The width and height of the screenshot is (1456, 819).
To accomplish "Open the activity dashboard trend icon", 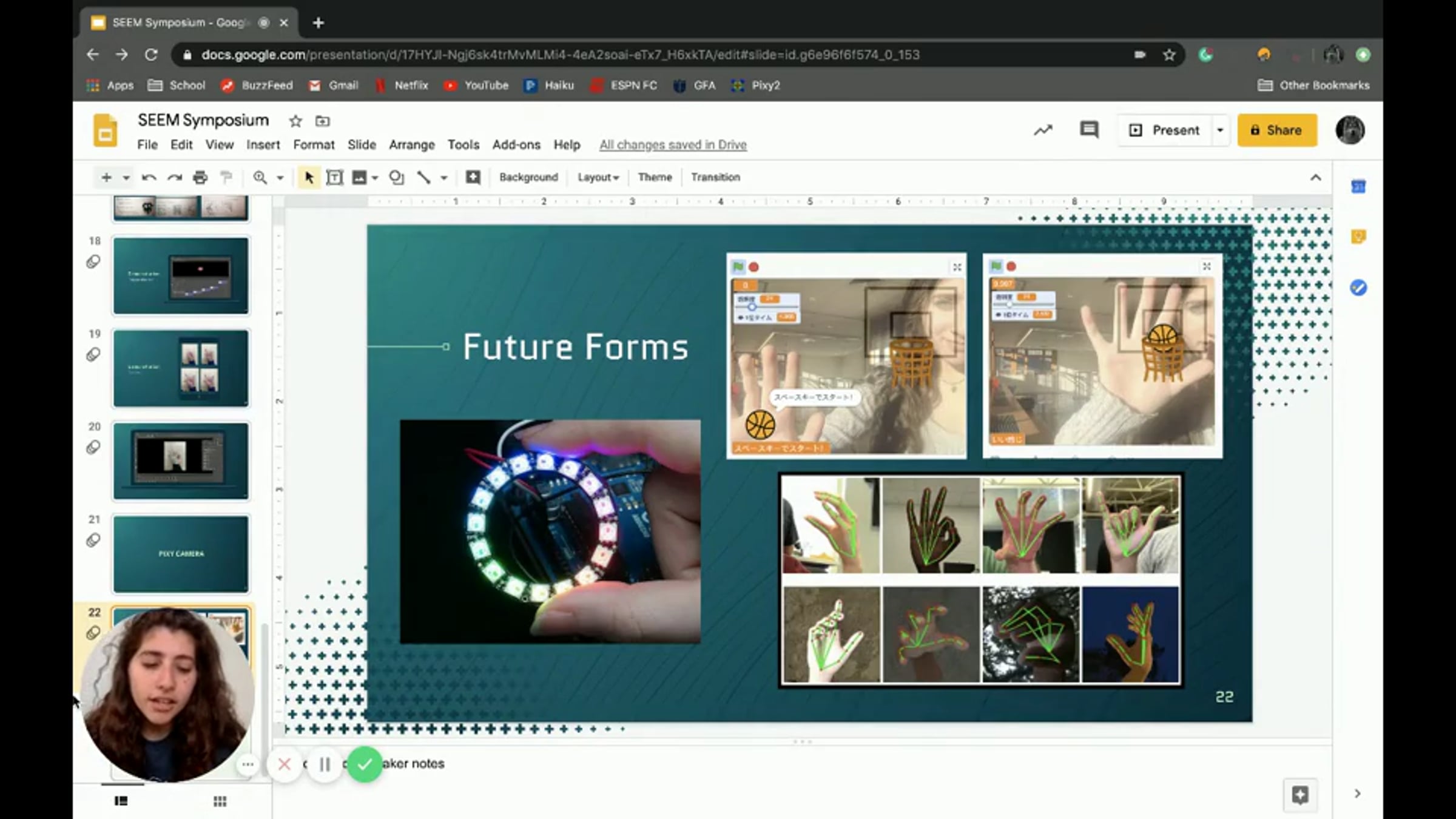I will pos(1043,130).
